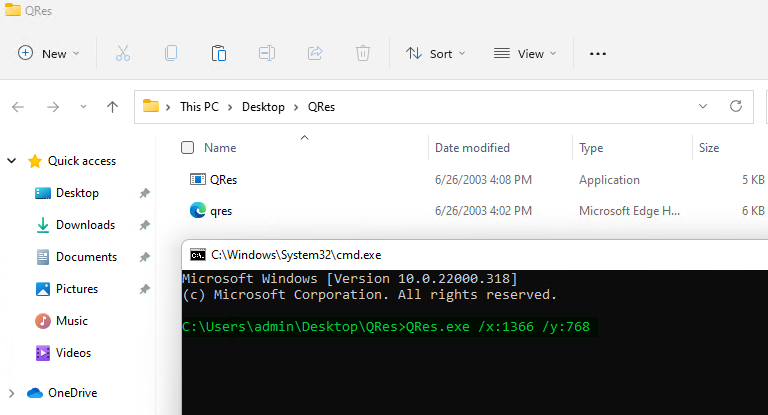Expand chevron after Desktop breadcrumb
Screen dimensions: 768x415
pyautogui.click(x=296, y=107)
